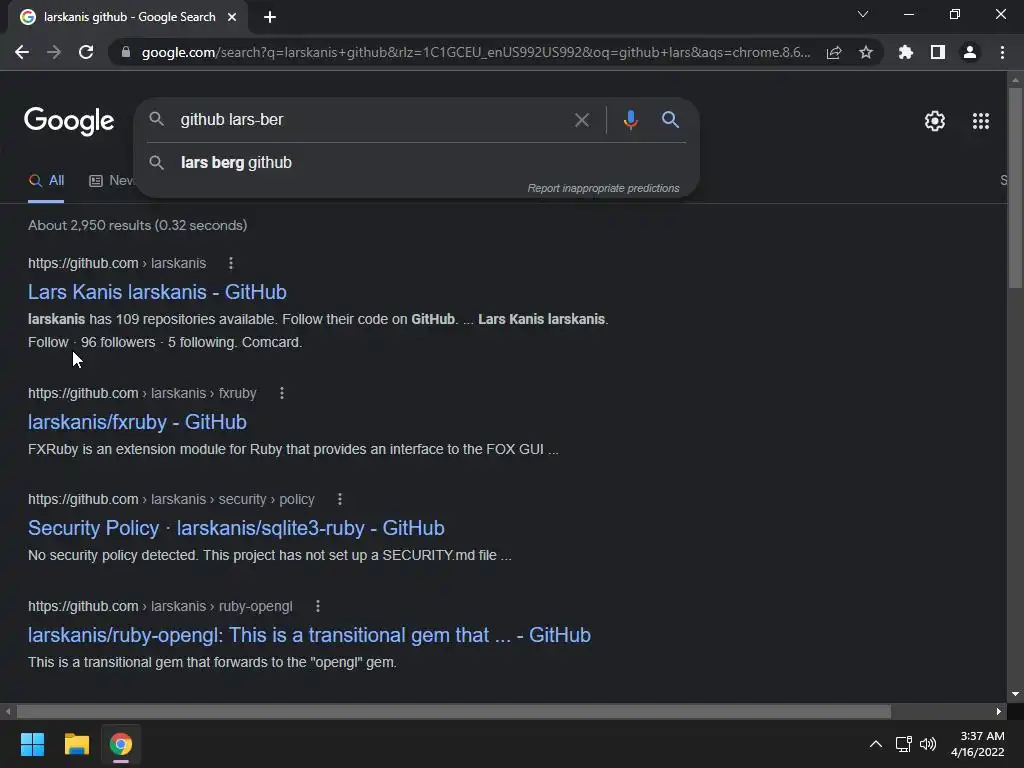The image size is (1024, 768).
Task: Open the Windows Start menu
Action: point(32,744)
